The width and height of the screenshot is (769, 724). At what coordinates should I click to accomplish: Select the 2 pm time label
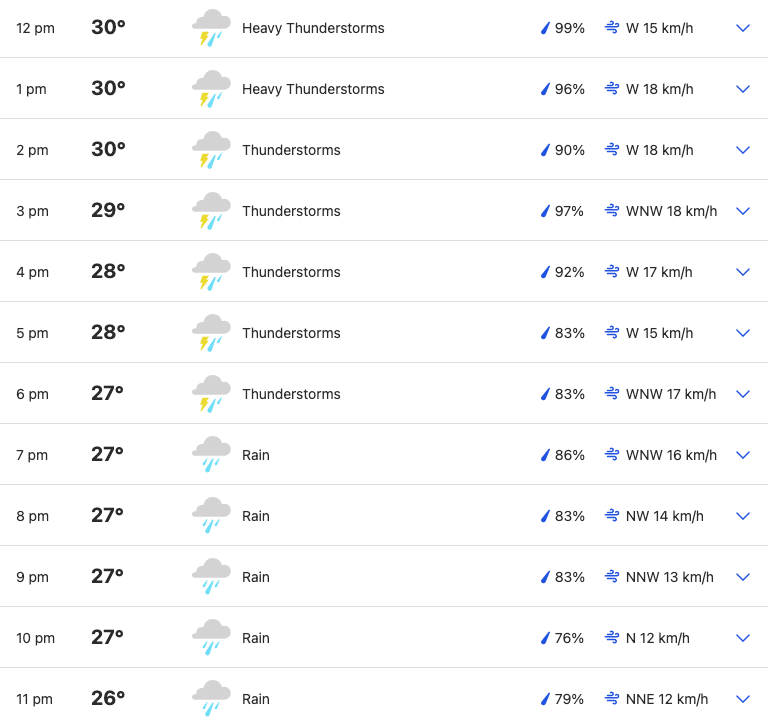(32, 150)
